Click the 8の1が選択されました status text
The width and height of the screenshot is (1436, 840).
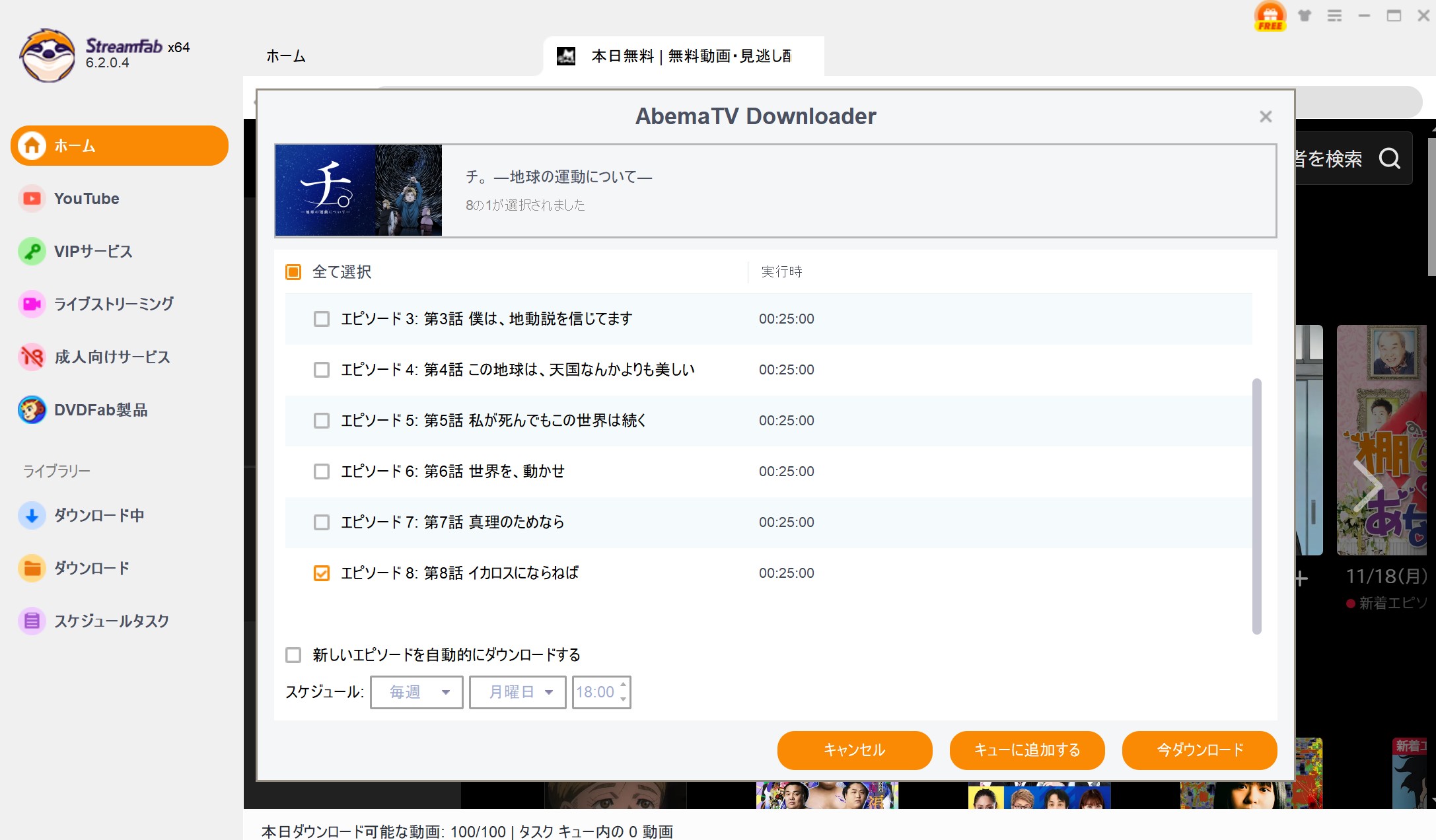[x=525, y=205]
